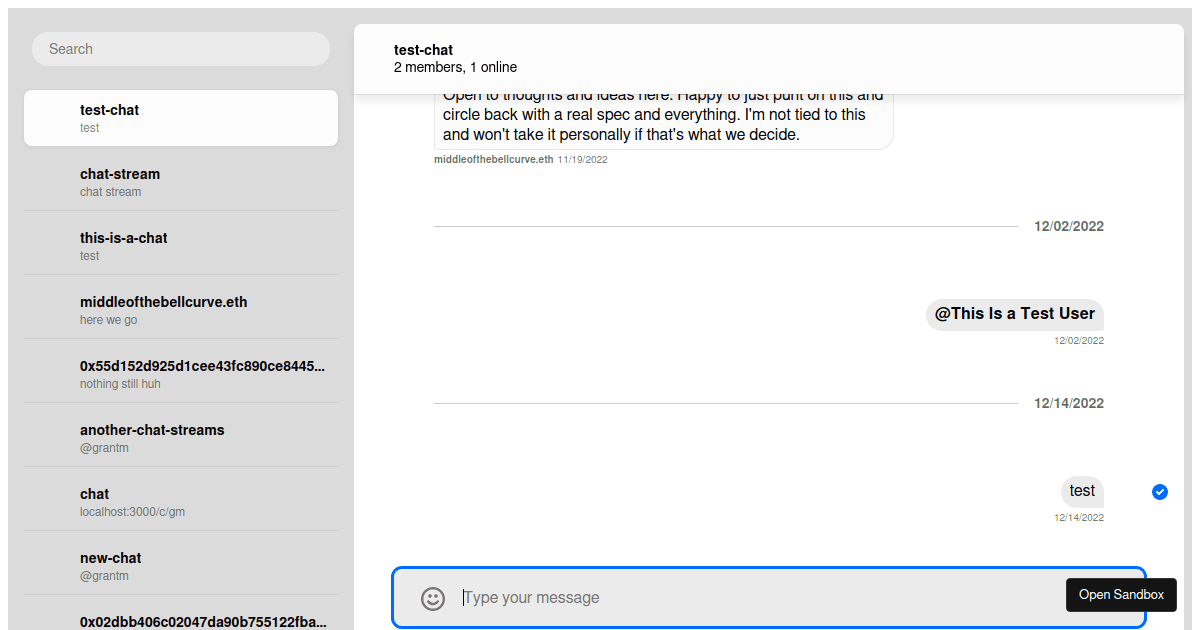Click the test-chat title in the header
This screenshot has width=1200, height=630.
click(x=423, y=50)
